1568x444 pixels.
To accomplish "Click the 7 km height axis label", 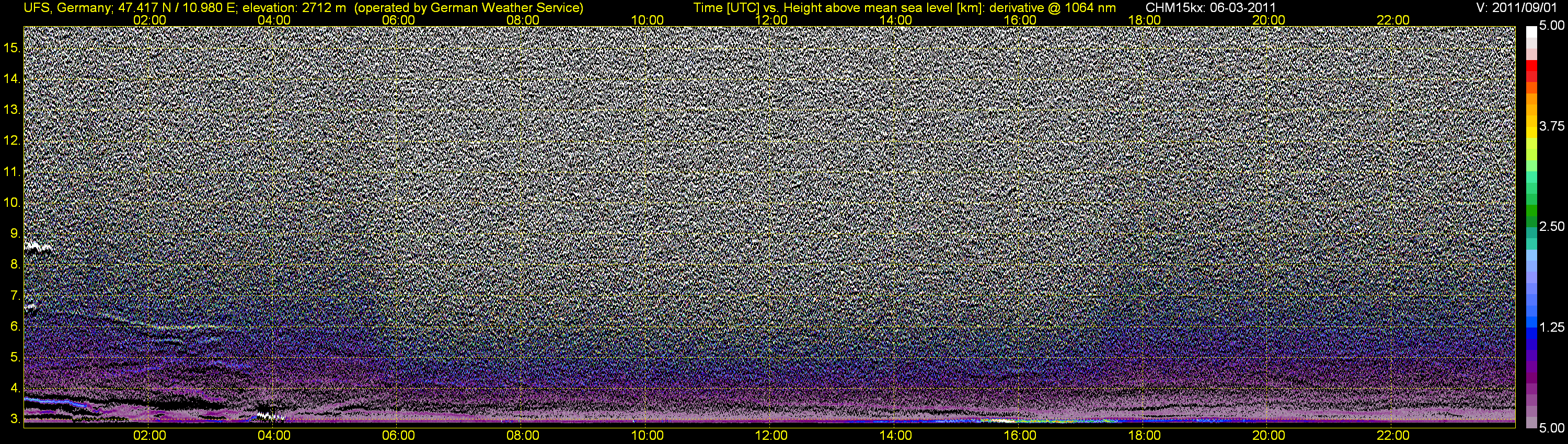I will [x=15, y=296].
